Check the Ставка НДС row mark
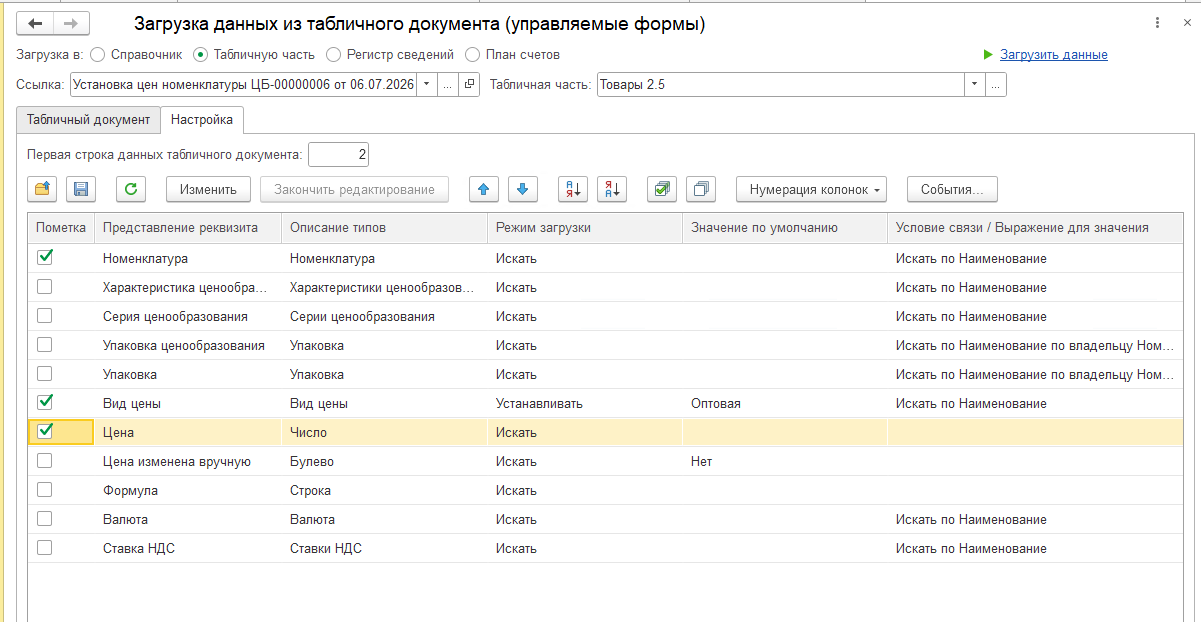This screenshot has width=1201, height=622. (x=45, y=548)
